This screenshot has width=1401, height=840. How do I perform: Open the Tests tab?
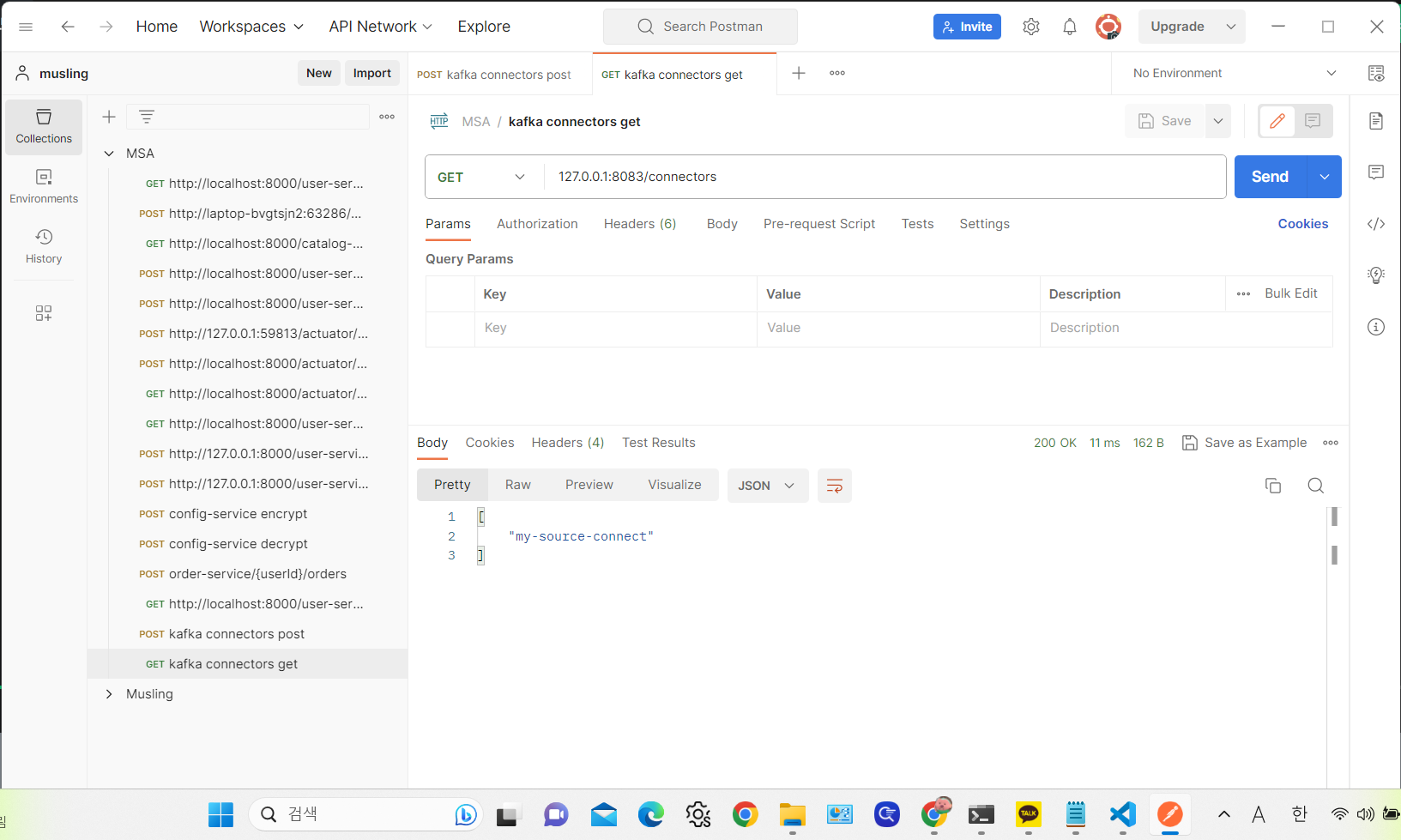click(x=917, y=224)
